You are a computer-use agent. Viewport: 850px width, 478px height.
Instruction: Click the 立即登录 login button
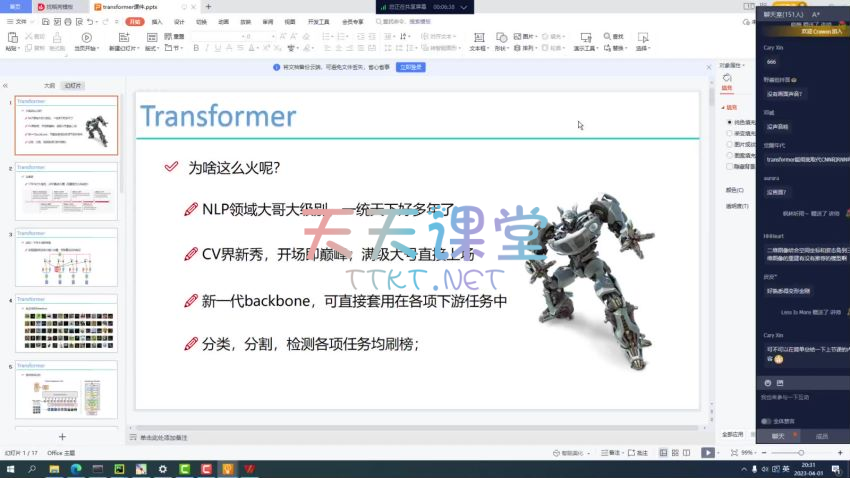(411, 67)
